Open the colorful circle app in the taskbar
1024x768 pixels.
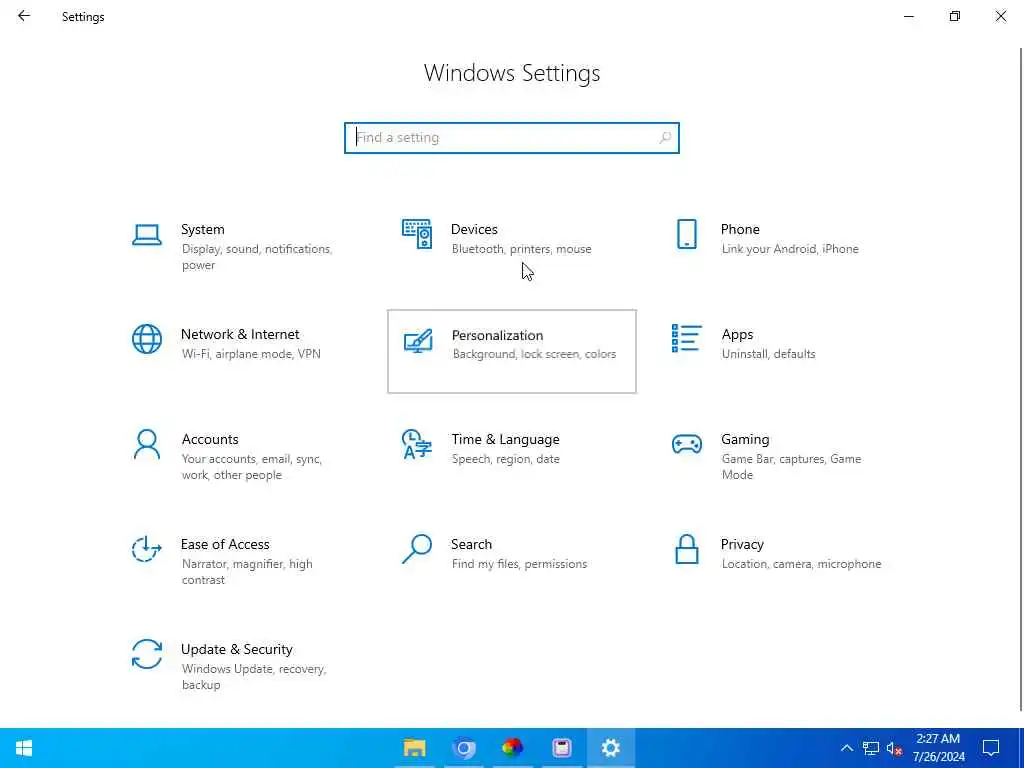pos(513,748)
